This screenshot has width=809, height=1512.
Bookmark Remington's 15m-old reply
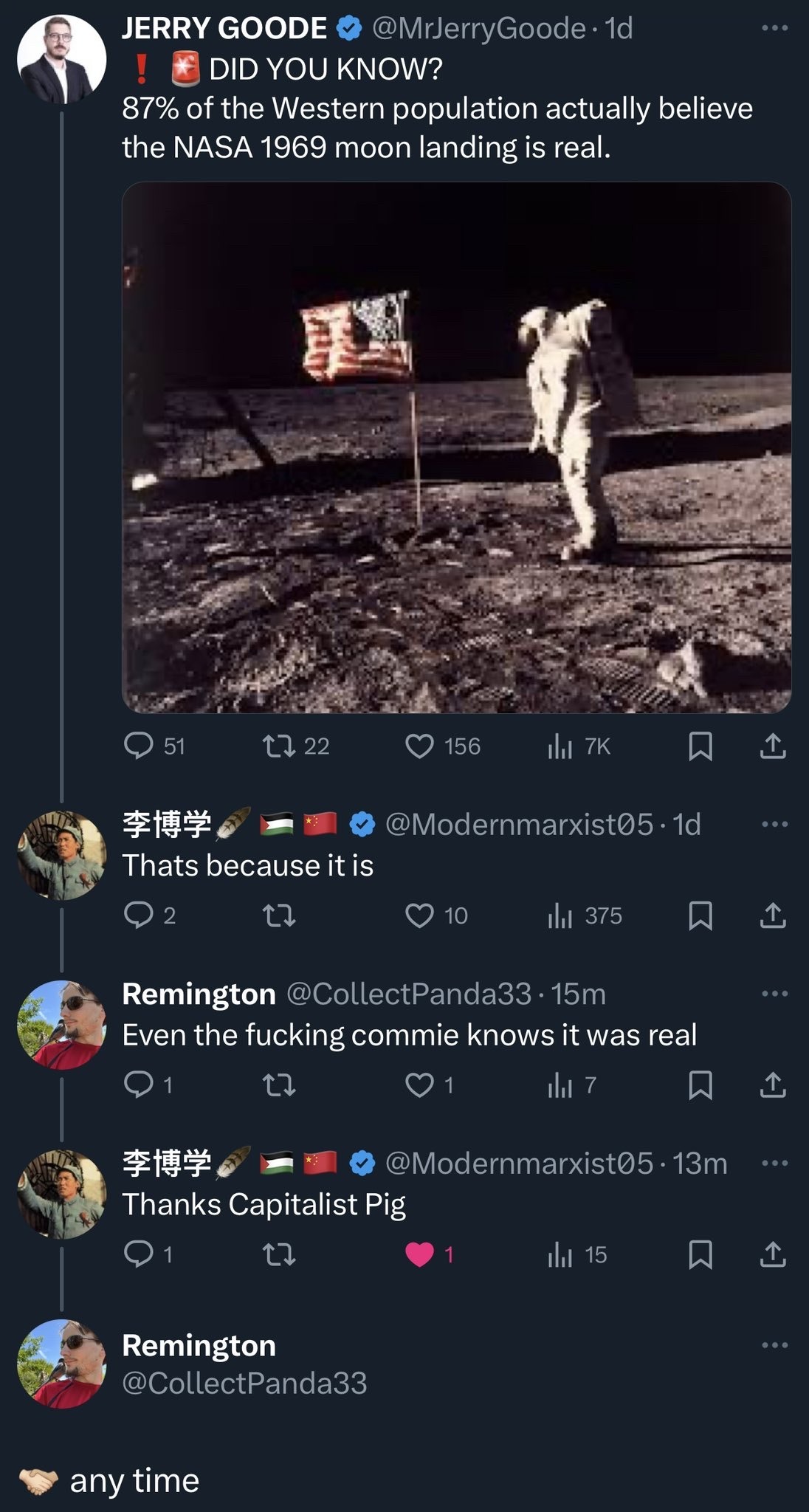[x=700, y=1085]
